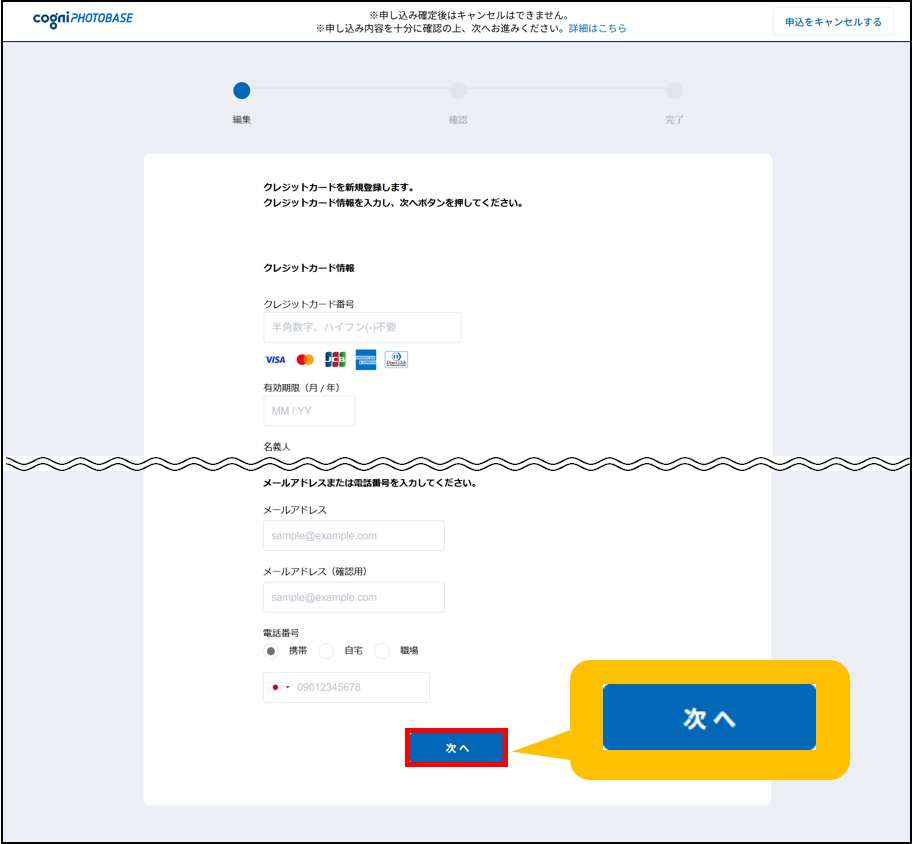Click the Diners Club card icon
912x844 pixels.
click(396, 360)
